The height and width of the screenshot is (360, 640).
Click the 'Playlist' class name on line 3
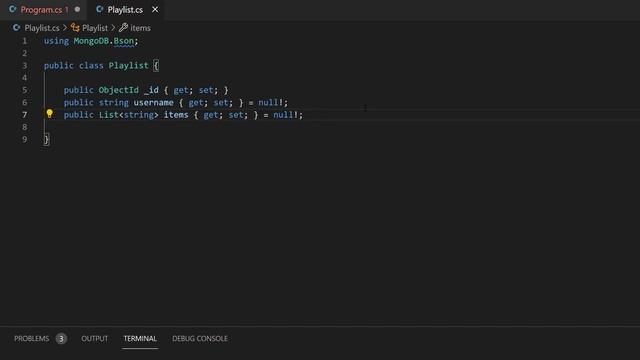pos(128,65)
